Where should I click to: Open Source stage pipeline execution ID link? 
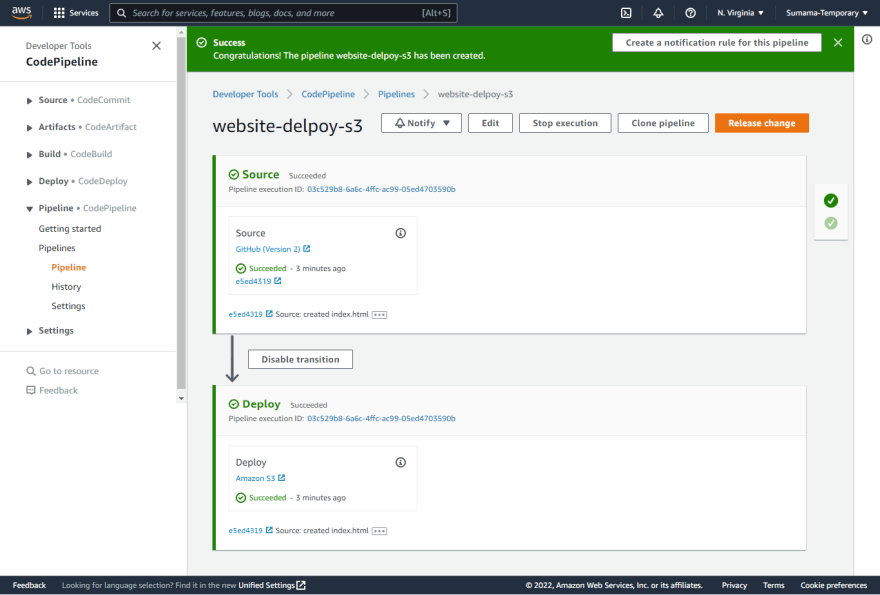[381, 189]
